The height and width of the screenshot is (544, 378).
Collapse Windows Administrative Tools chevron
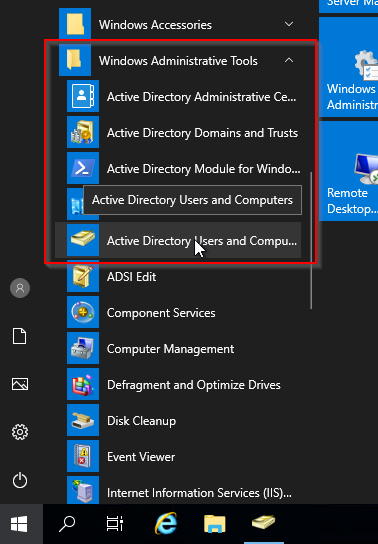point(289,60)
